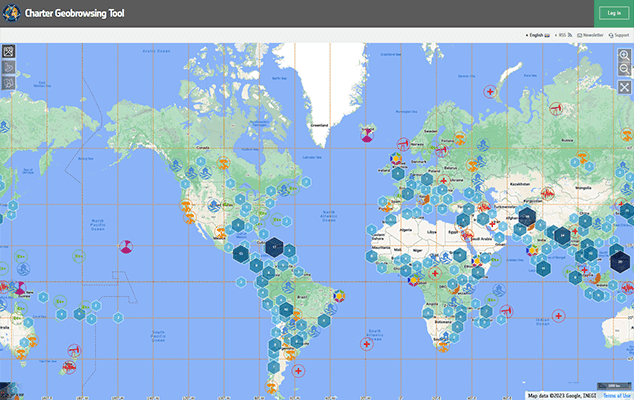
Task: Click the red cross marker near Novaya Zemlya
Action: tap(490, 92)
